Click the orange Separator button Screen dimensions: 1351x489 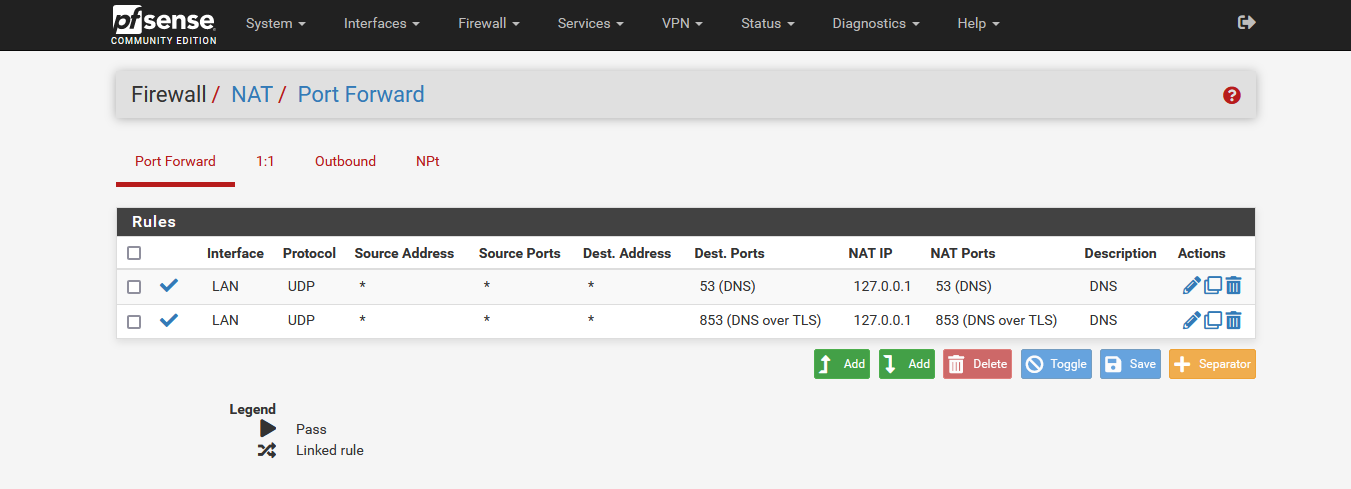click(1212, 364)
